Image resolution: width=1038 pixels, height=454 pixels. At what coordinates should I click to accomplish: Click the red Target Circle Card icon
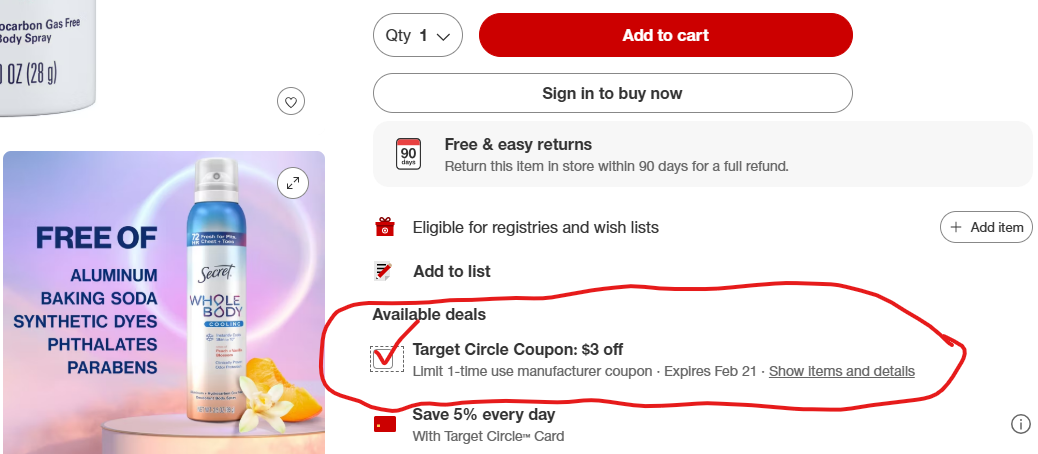pyautogui.click(x=384, y=424)
